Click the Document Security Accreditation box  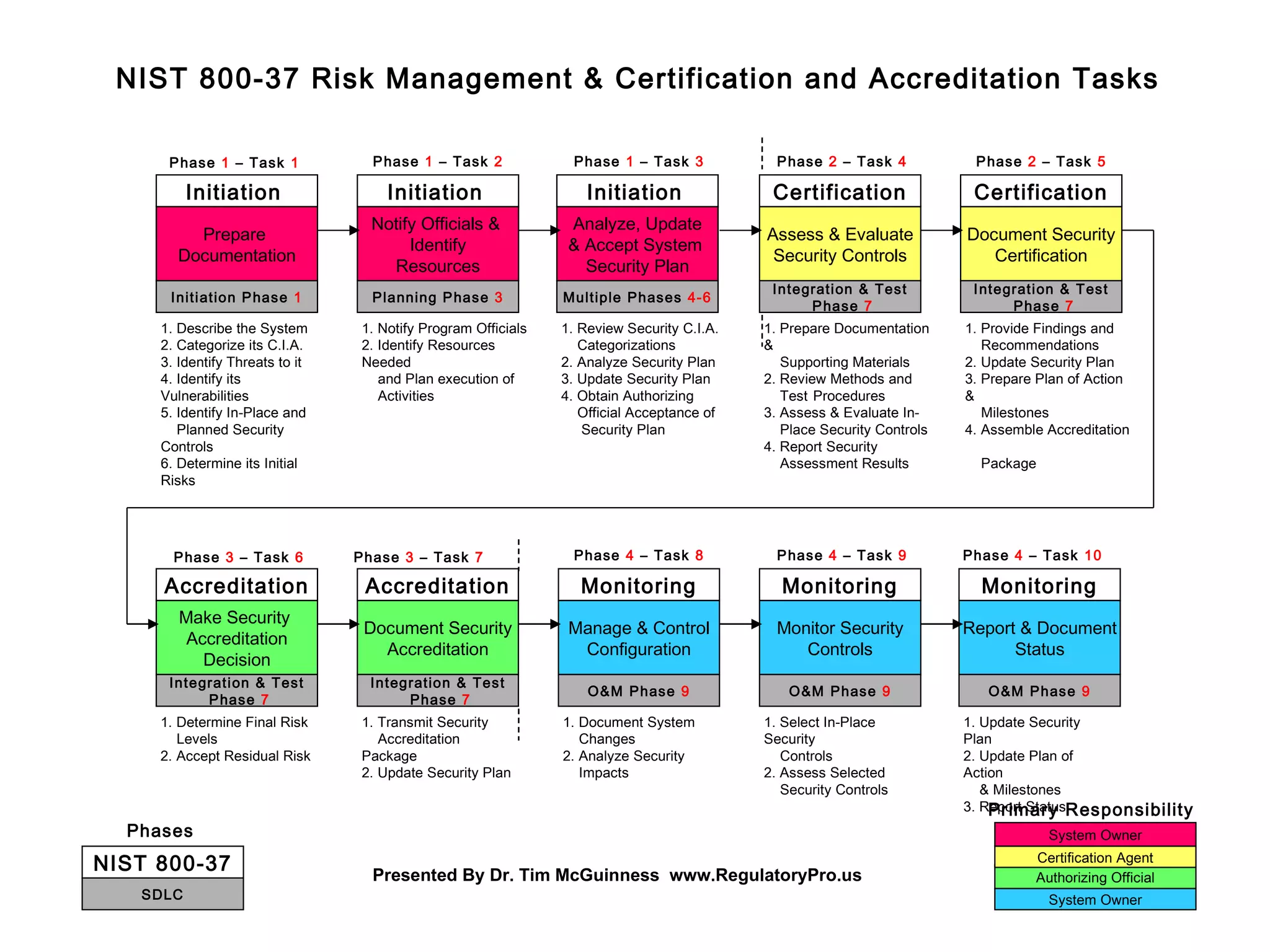click(x=437, y=638)
